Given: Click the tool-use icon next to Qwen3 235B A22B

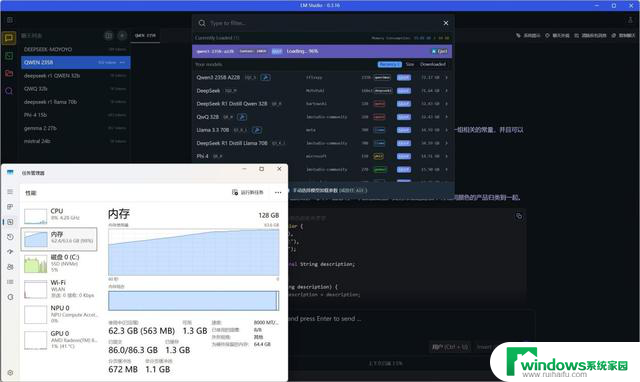Looking at the screenshot, I should click(265, 77).
